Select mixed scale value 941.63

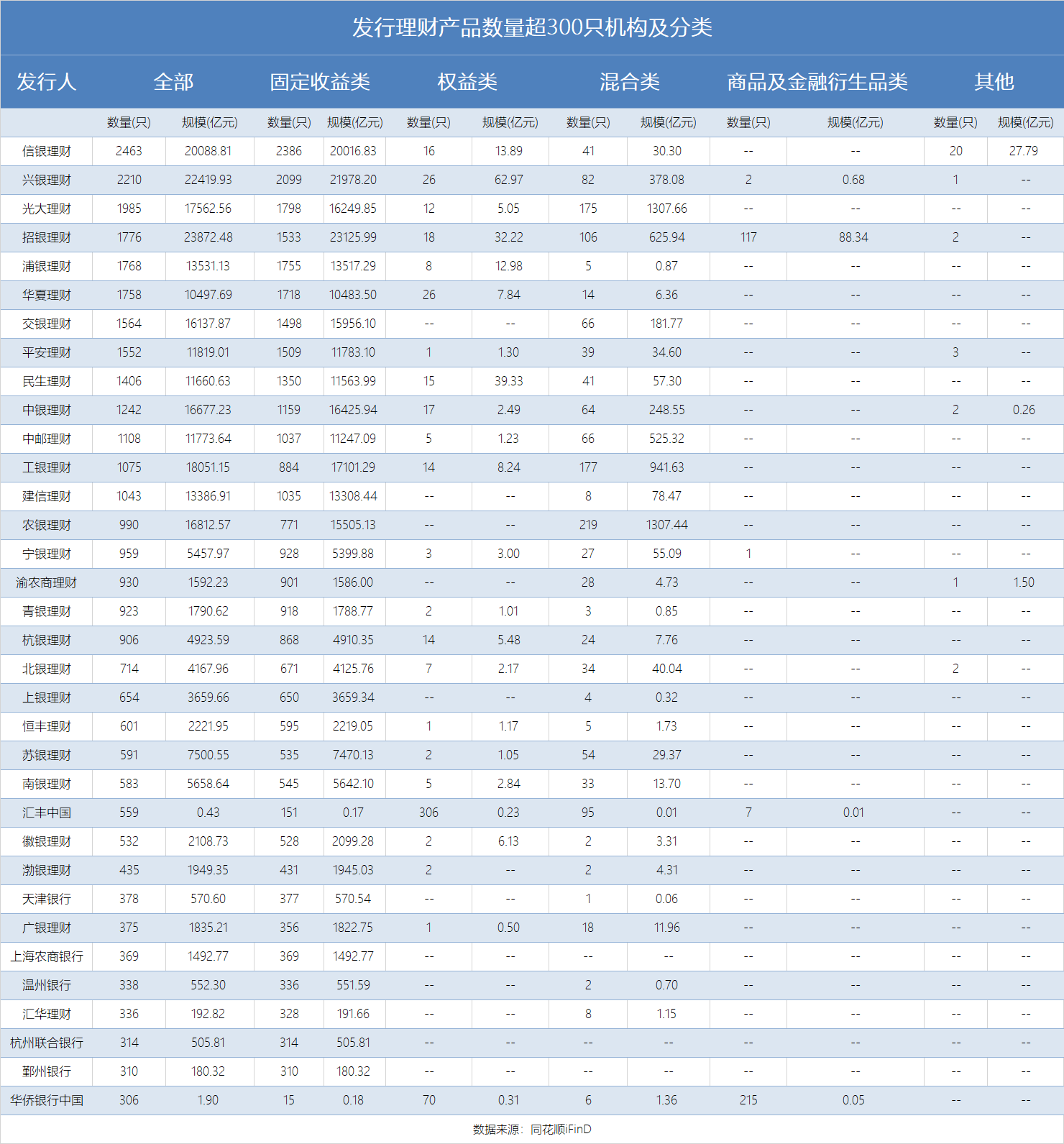click(667, 467)
